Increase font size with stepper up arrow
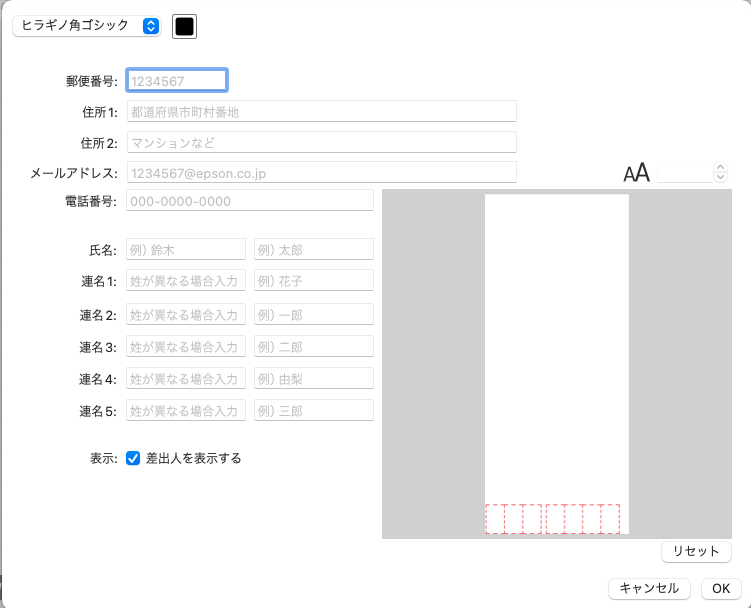 pyautogui.click(x=720, y=167)
